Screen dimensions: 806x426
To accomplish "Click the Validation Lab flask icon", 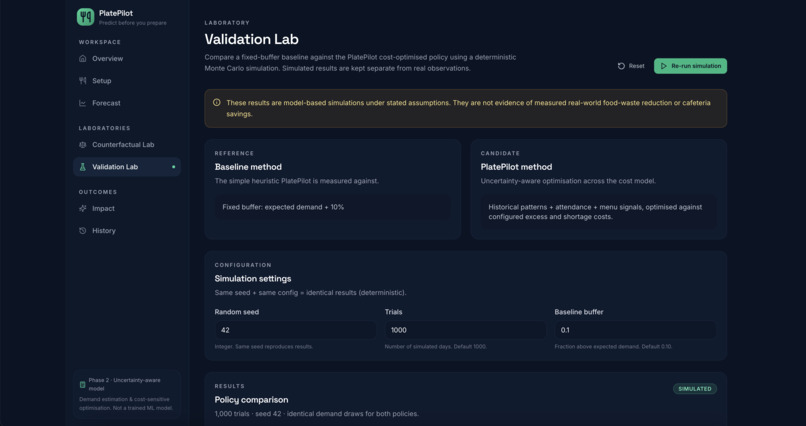I will click(83, 167).
